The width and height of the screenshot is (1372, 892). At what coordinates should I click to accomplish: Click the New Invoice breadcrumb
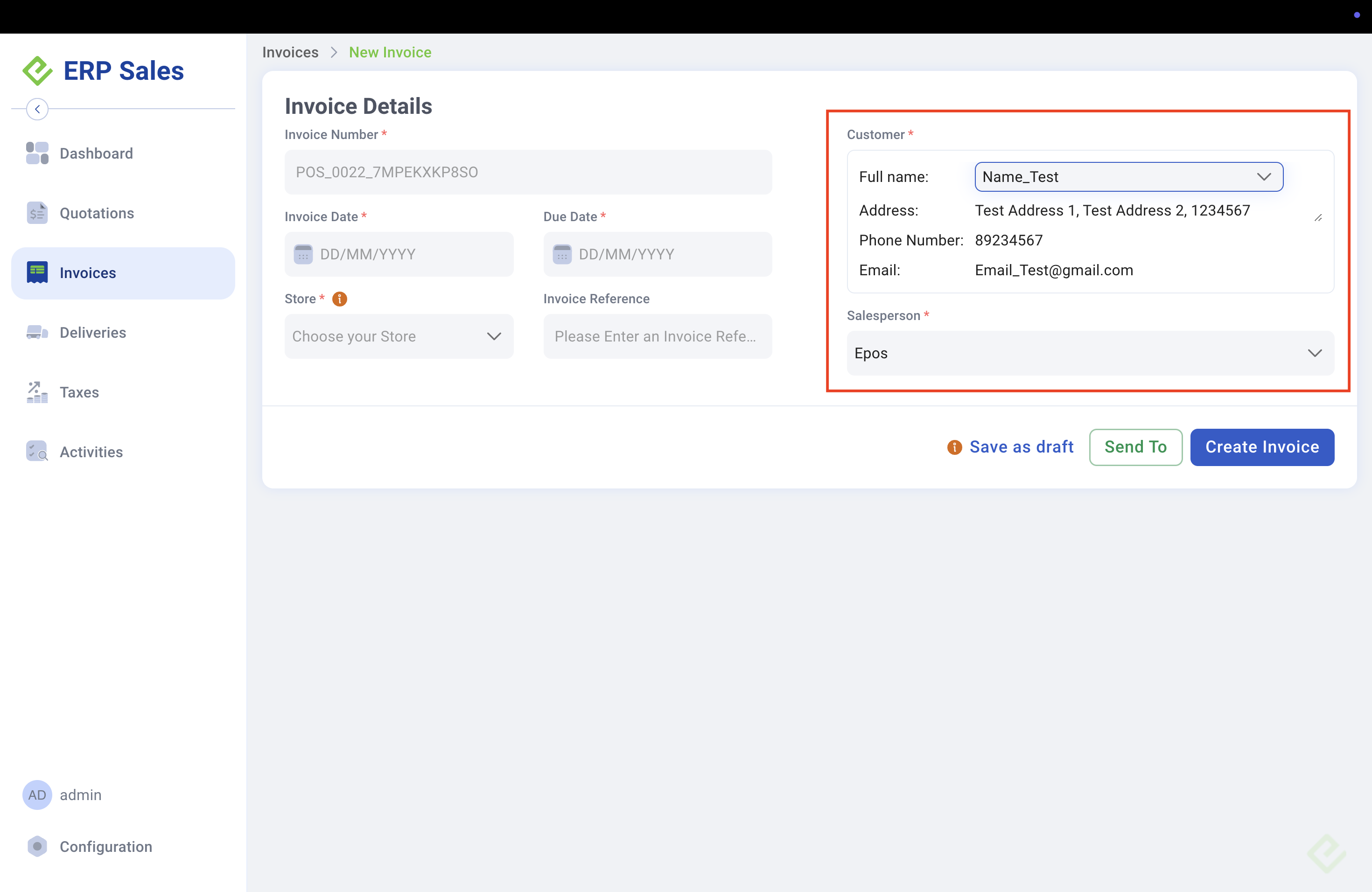click(390, 52)
